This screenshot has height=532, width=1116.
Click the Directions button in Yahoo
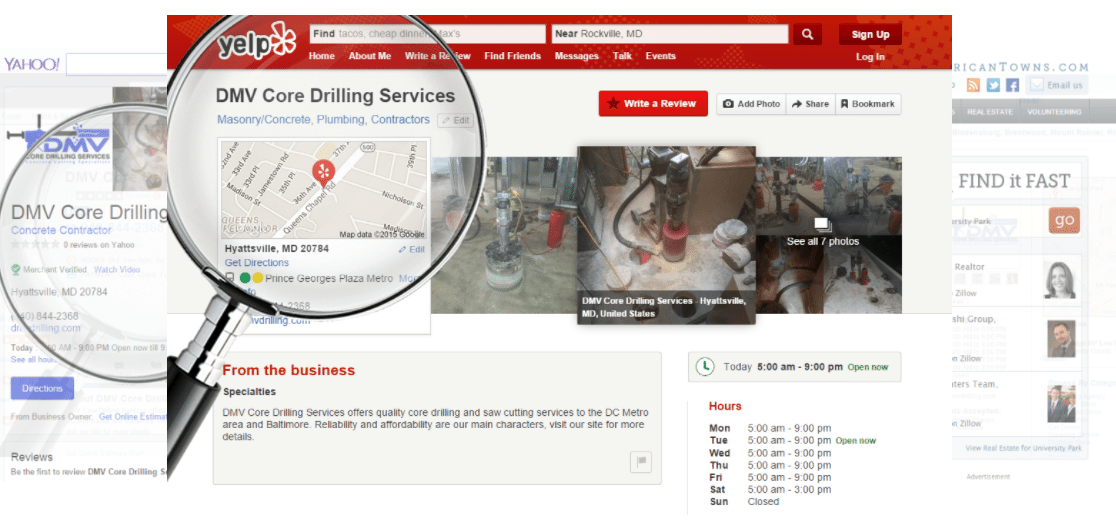(42, 388)
